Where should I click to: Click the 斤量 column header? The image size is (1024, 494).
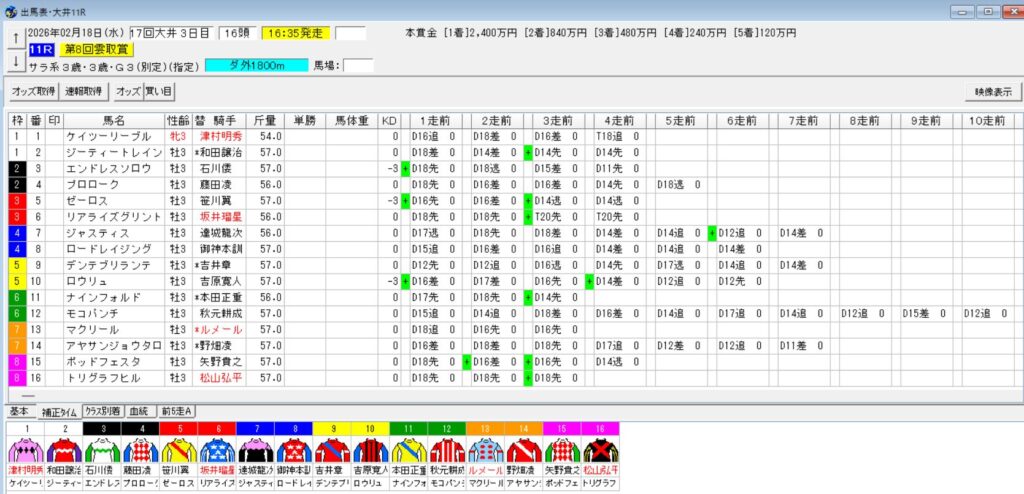coord(265,120)
